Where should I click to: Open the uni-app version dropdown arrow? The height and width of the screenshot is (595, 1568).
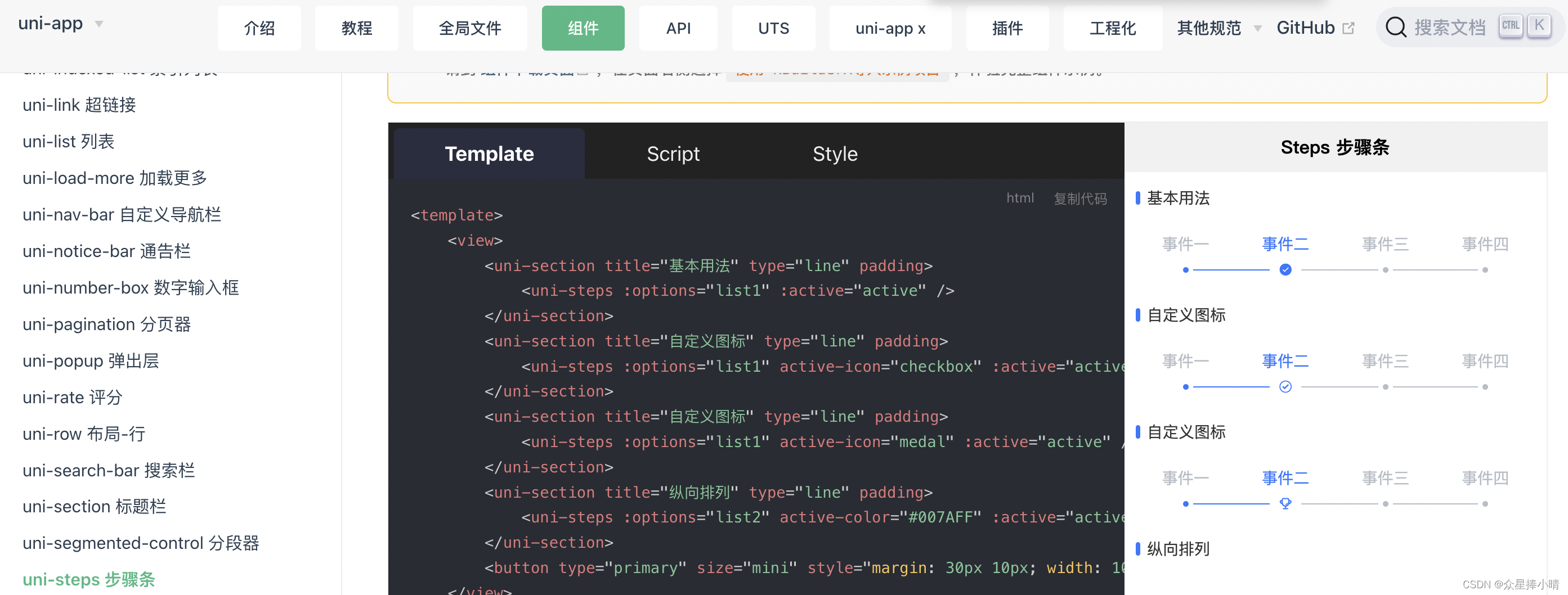(x=98, y=24)
